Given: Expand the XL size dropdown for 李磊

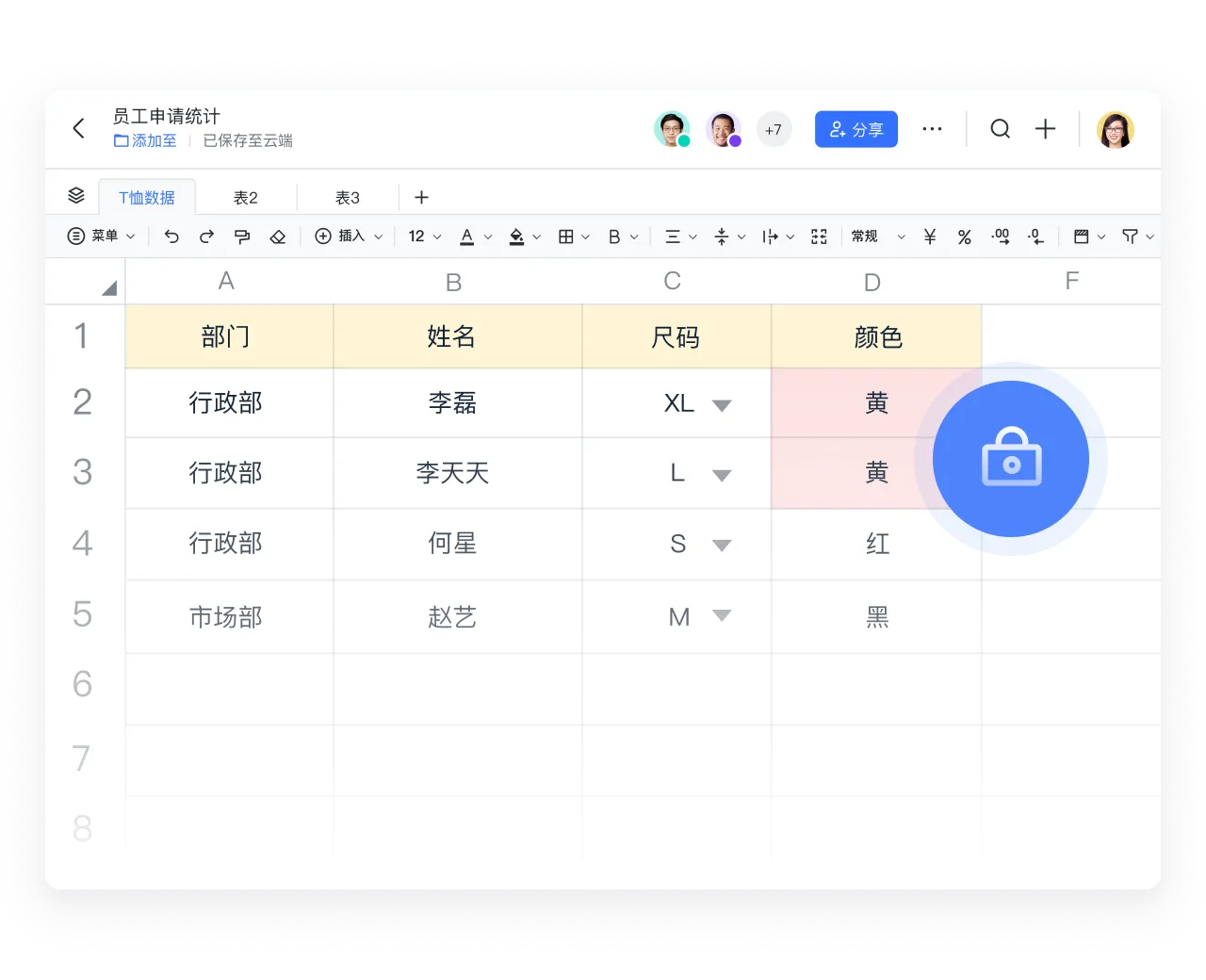Looking at the screenshot, I should pyautogui.click(x=722, y=405).
